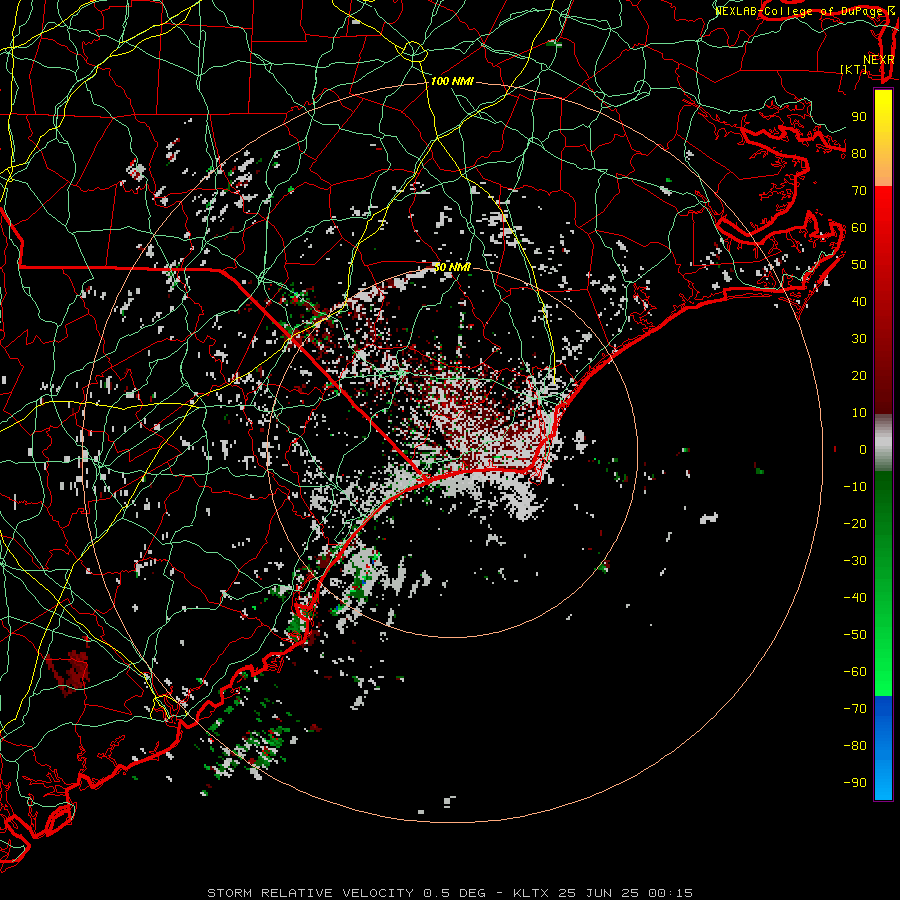This screenshot has width=900, height=900.
Task: Click the [KT] units label
Action: point(854,69)
